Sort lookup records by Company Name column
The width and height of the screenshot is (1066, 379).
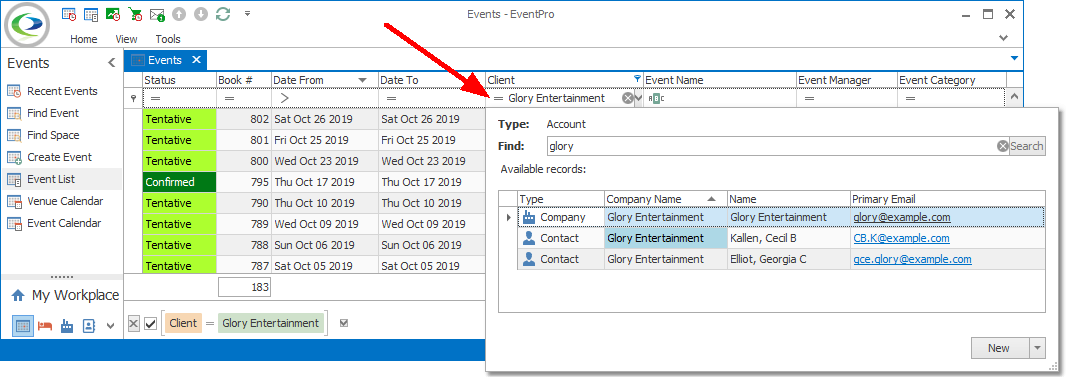click(x=666, y=199)
